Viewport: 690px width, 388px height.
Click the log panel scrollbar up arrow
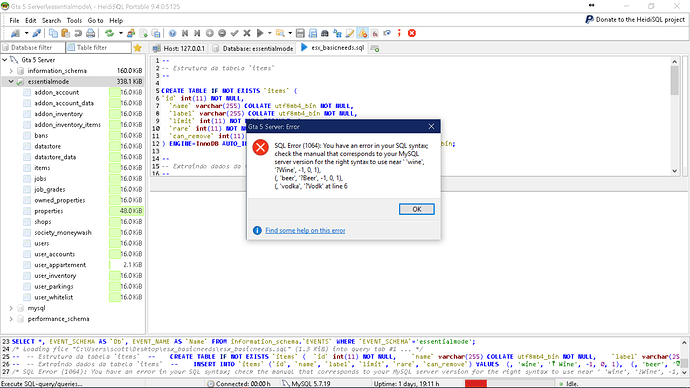[684, 342]
